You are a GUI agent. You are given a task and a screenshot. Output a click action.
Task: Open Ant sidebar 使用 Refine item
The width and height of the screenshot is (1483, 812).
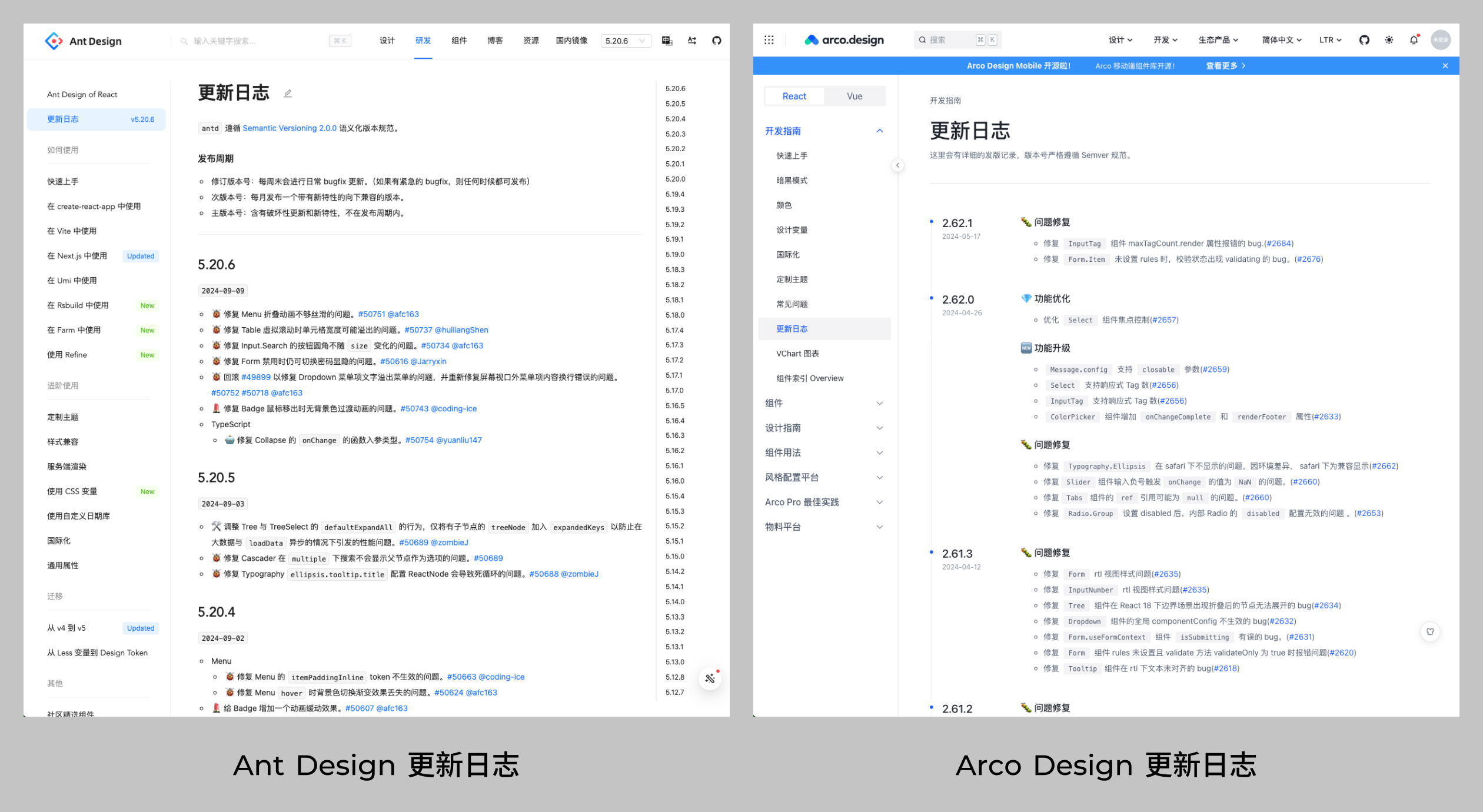pos(97,355)
